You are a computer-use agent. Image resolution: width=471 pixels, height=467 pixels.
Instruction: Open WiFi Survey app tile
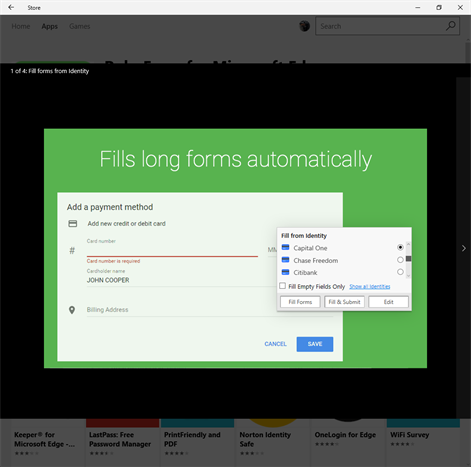(x=423, y=443)
